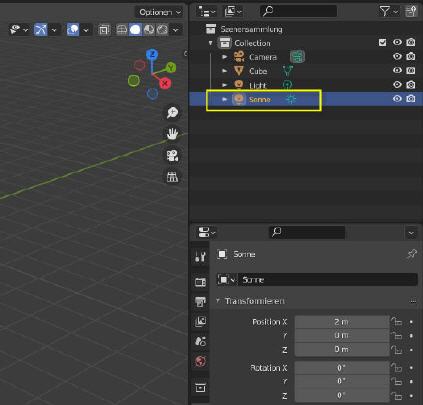Open shading options dropdown arrow
423x405 pixels.
tap(176, 30)
